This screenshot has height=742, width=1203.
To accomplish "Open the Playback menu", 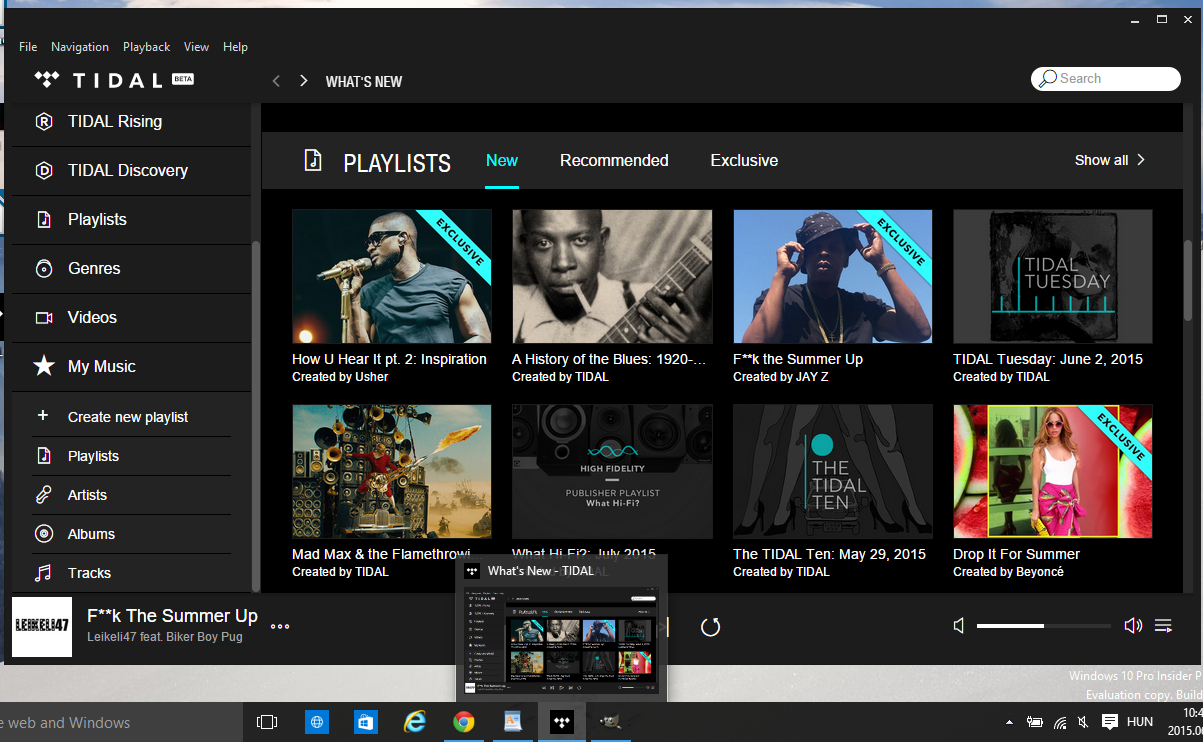I will (x=146, y=47).
